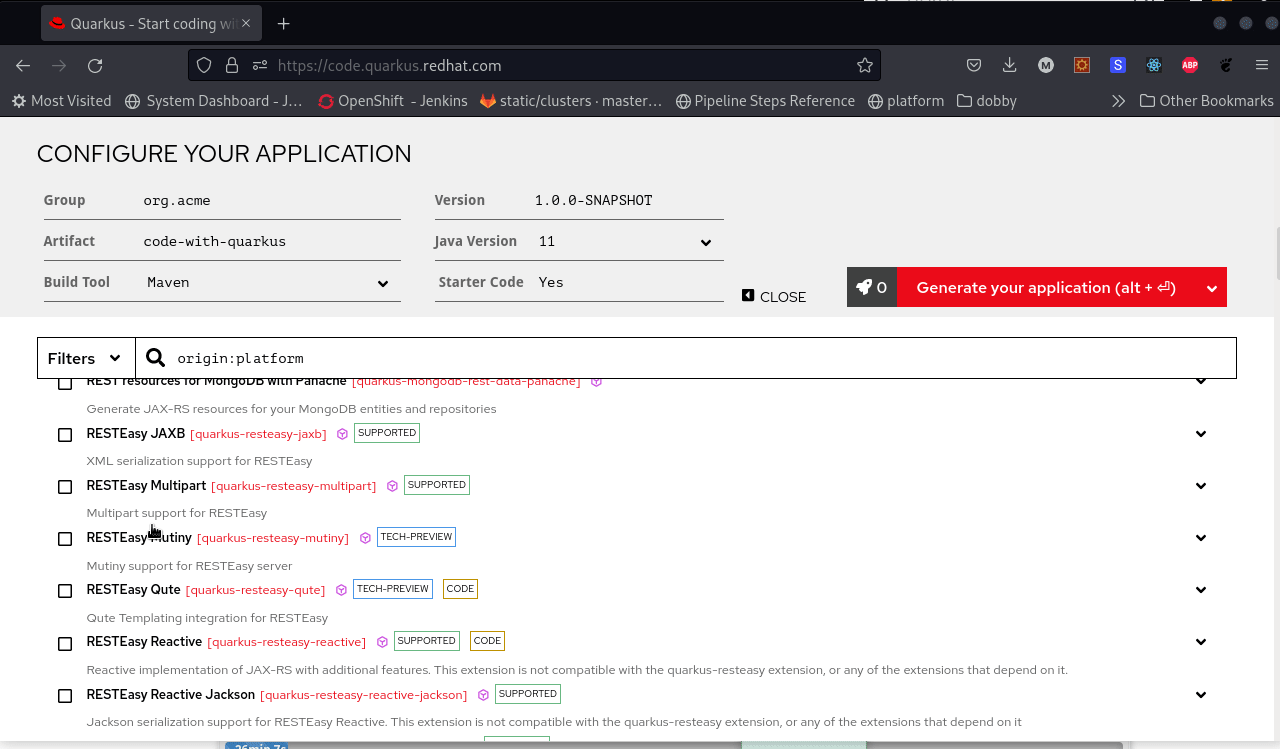Screen dimensions: 1280x749
Task: Open the System Dashboard bookmark
Action: pos(214,101)
